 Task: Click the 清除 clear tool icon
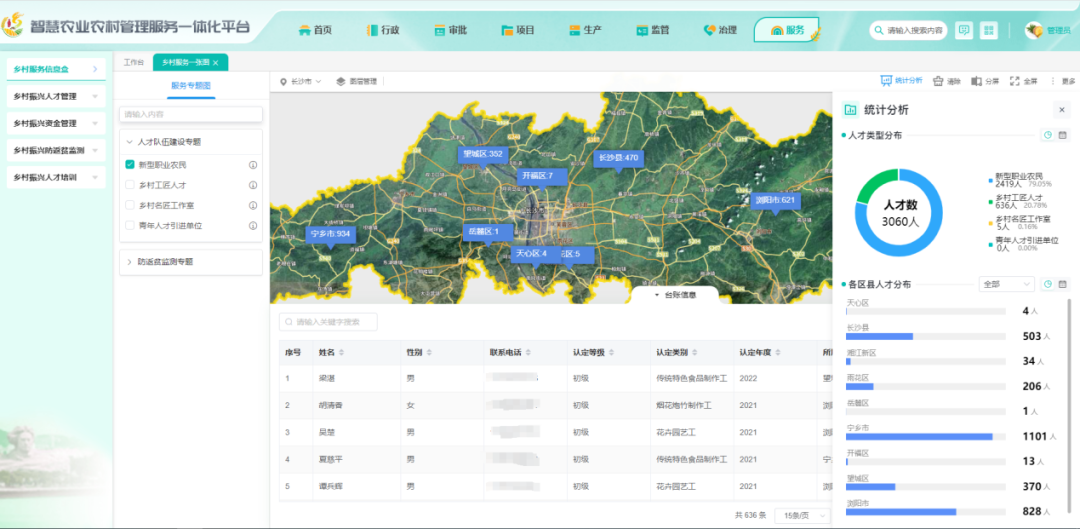pos(947,81)
